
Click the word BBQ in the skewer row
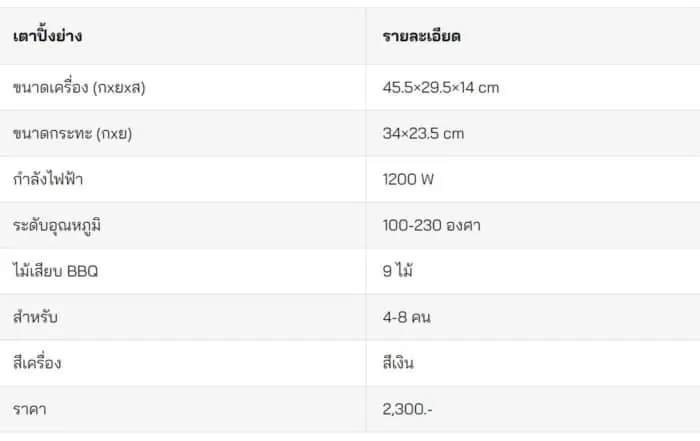point(82,271)
